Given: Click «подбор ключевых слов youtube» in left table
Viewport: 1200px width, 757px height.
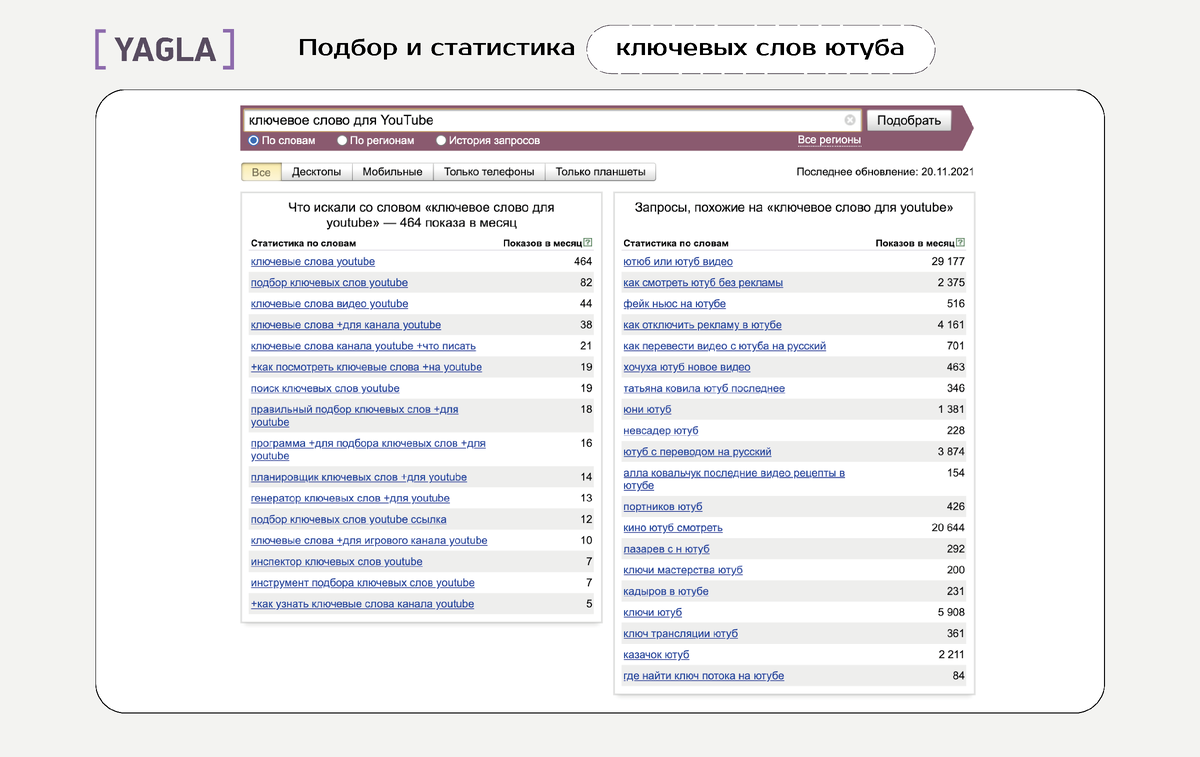Looking at the screenshot, I should point(329,282).
